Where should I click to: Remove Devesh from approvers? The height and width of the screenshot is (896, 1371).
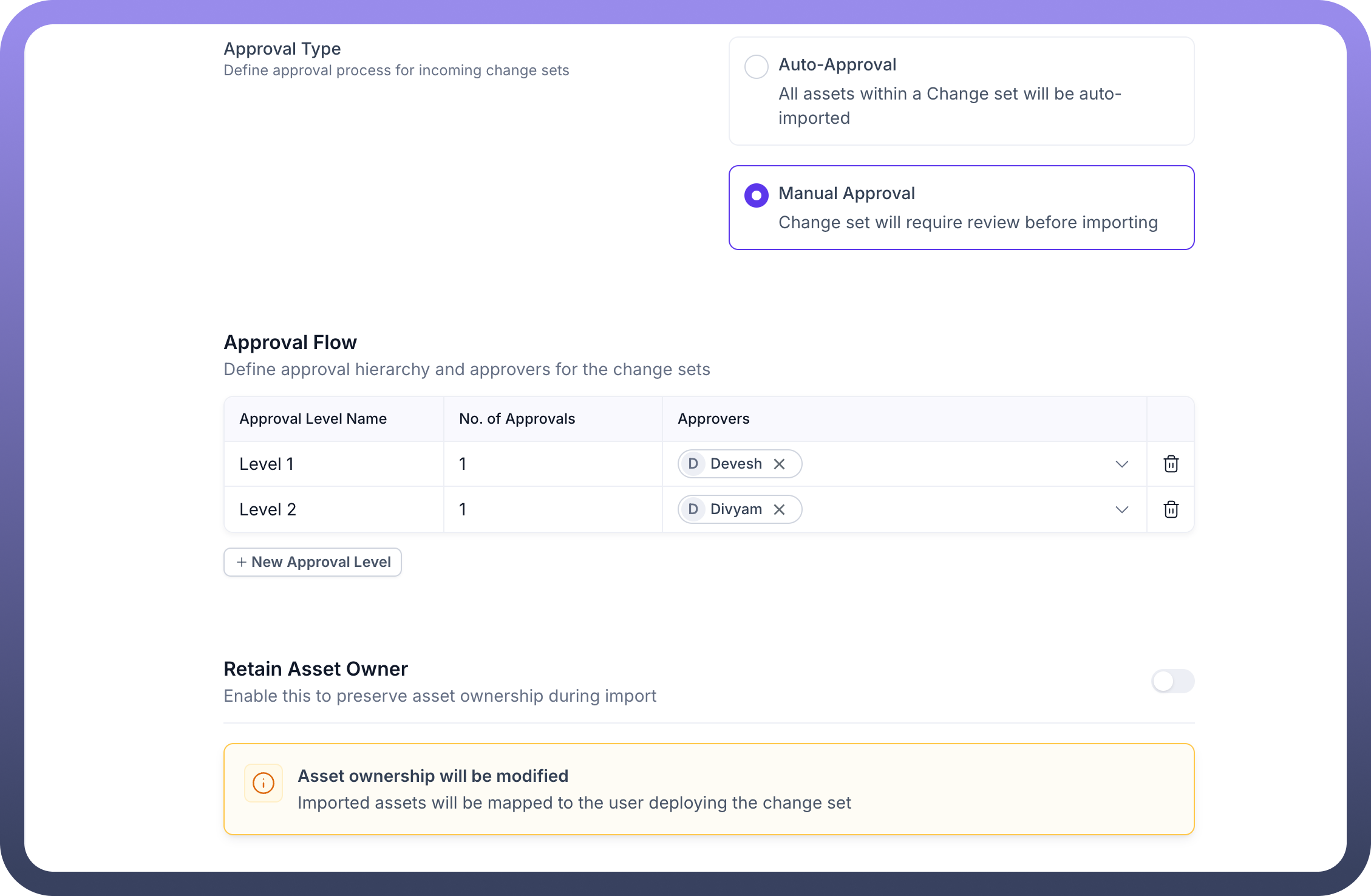pos(780,464)
